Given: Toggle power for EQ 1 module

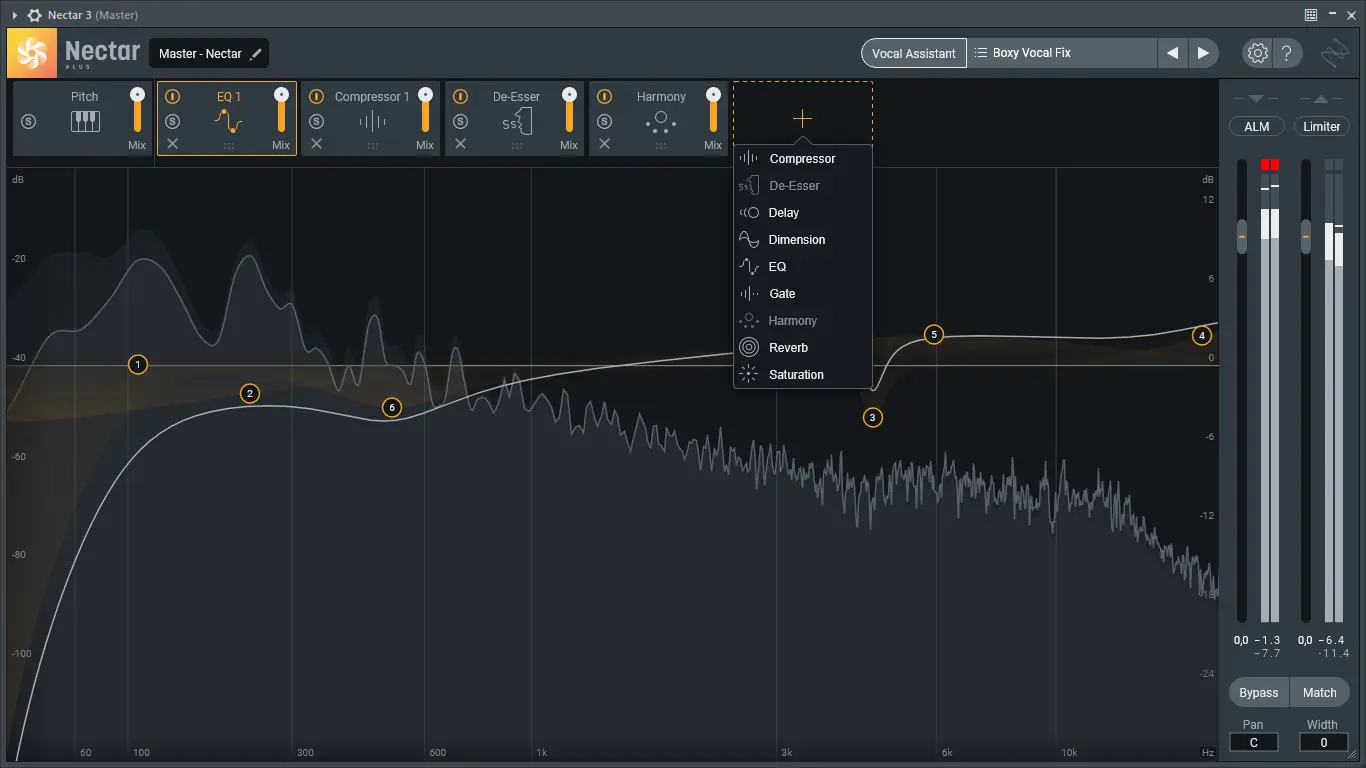Looking at the screenshot, I should point(172,97).
